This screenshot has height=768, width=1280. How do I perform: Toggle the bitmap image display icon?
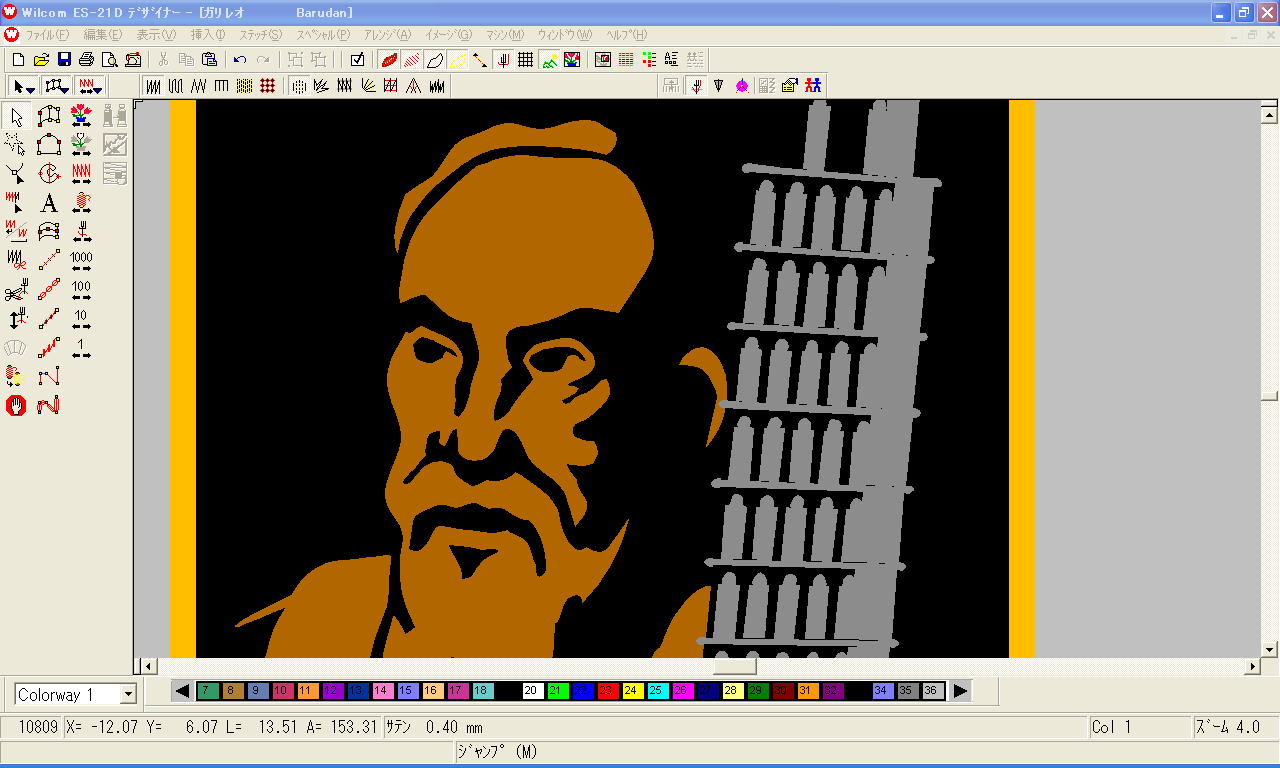point(549,60)
